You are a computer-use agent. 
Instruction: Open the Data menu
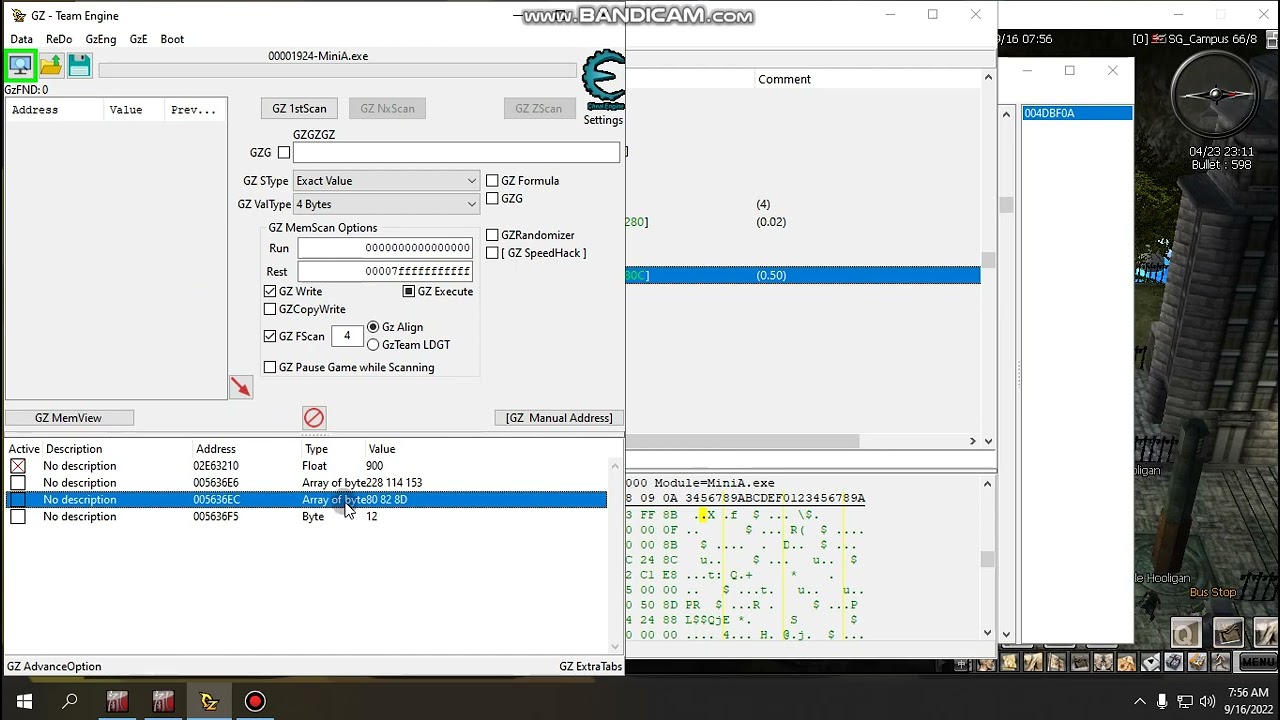21,39
